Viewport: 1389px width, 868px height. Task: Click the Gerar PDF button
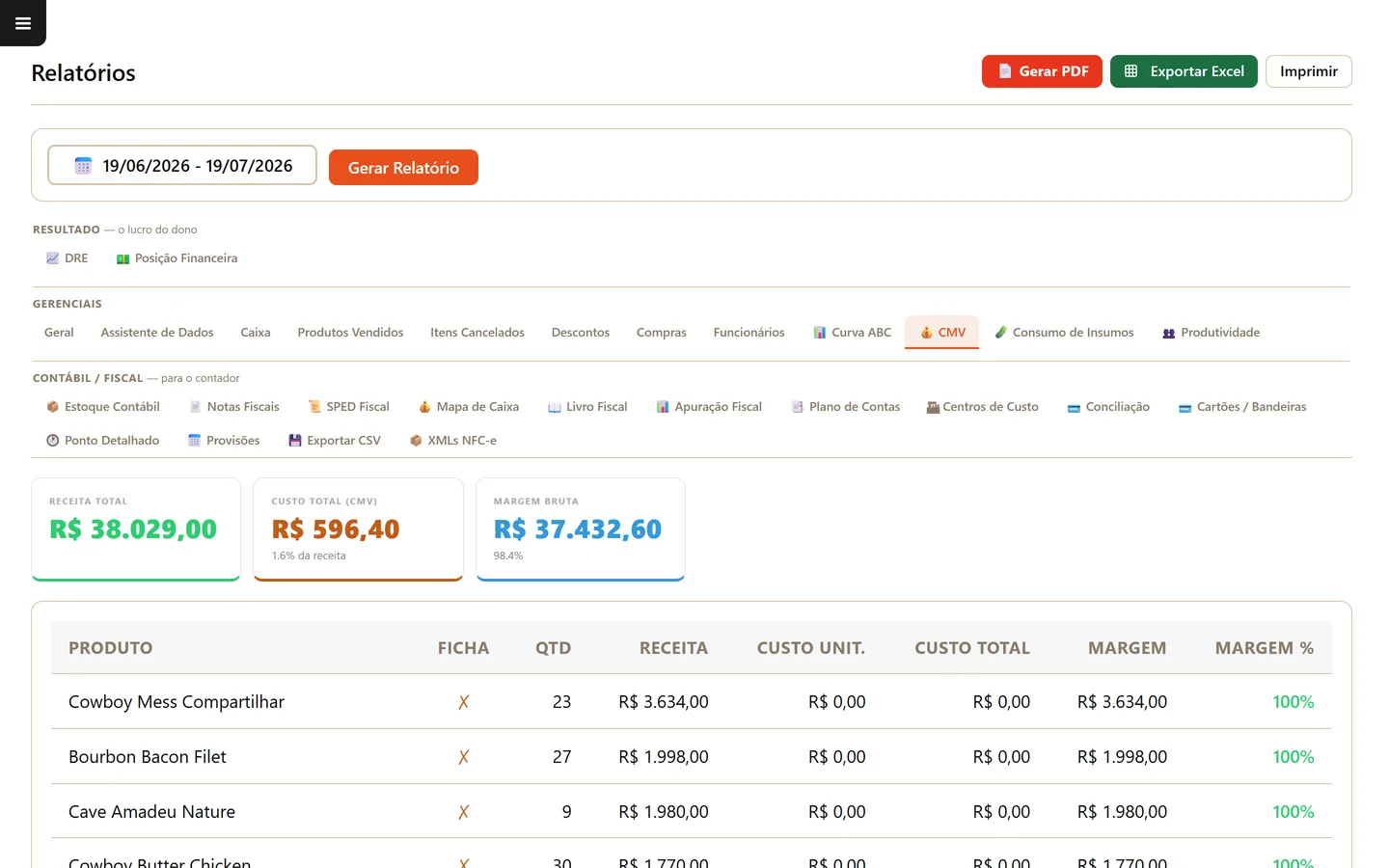coord(1042,71)
